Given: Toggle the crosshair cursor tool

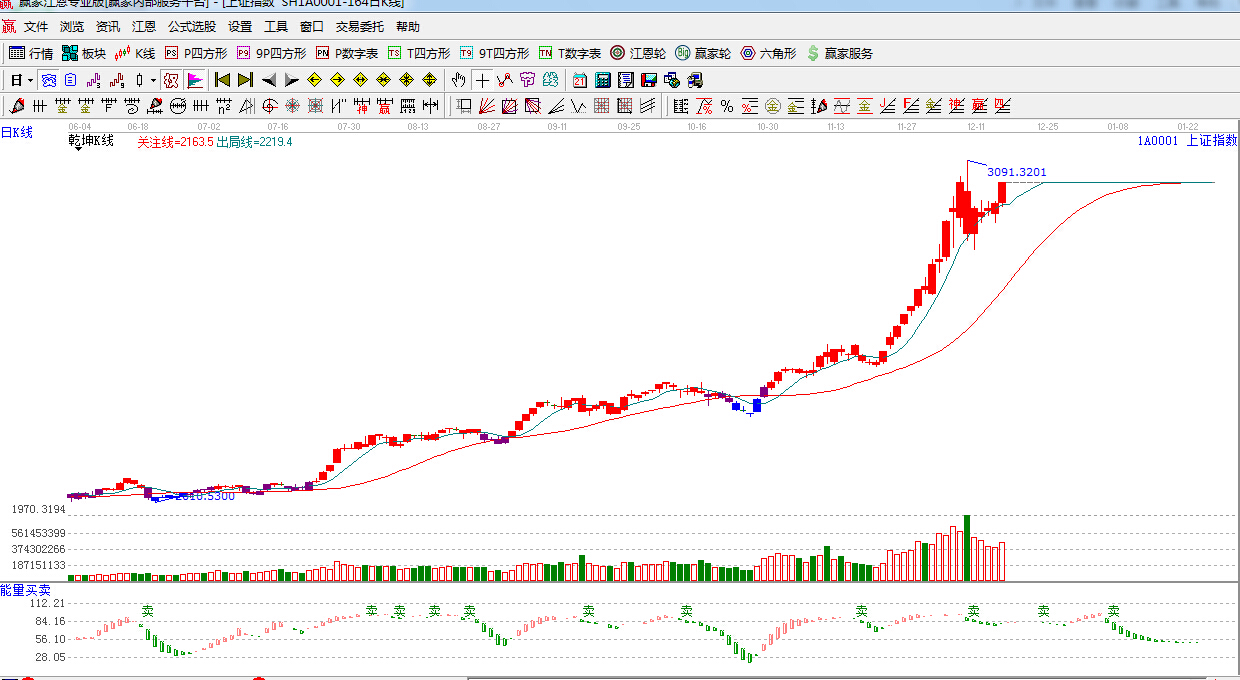Looking at the screenshot, I should tap(483, 80).
